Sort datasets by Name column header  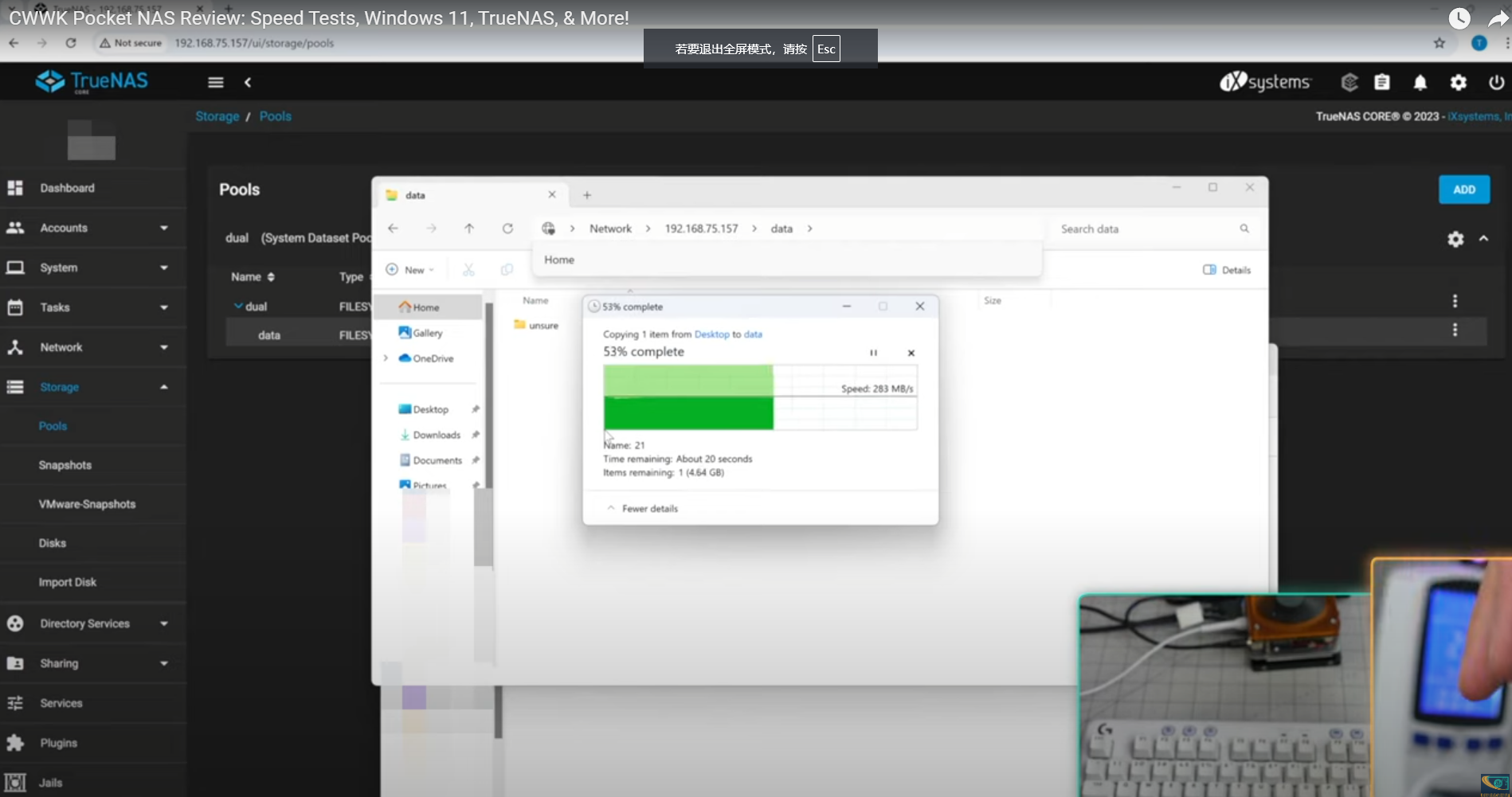[253, 277]
